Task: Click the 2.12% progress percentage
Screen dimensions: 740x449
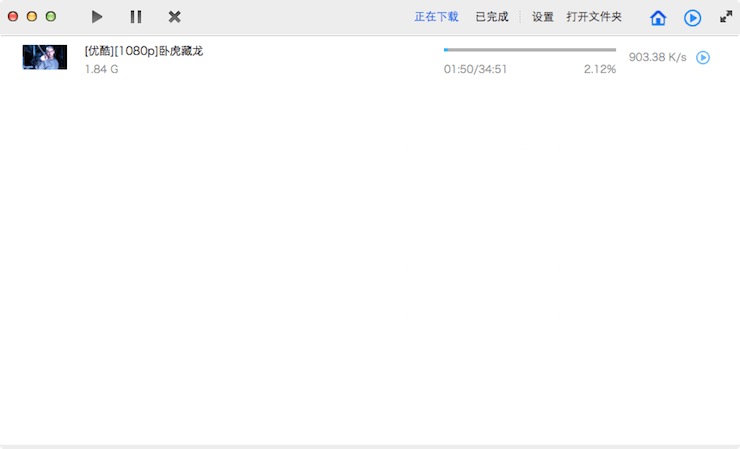Action: coord(600,69)
